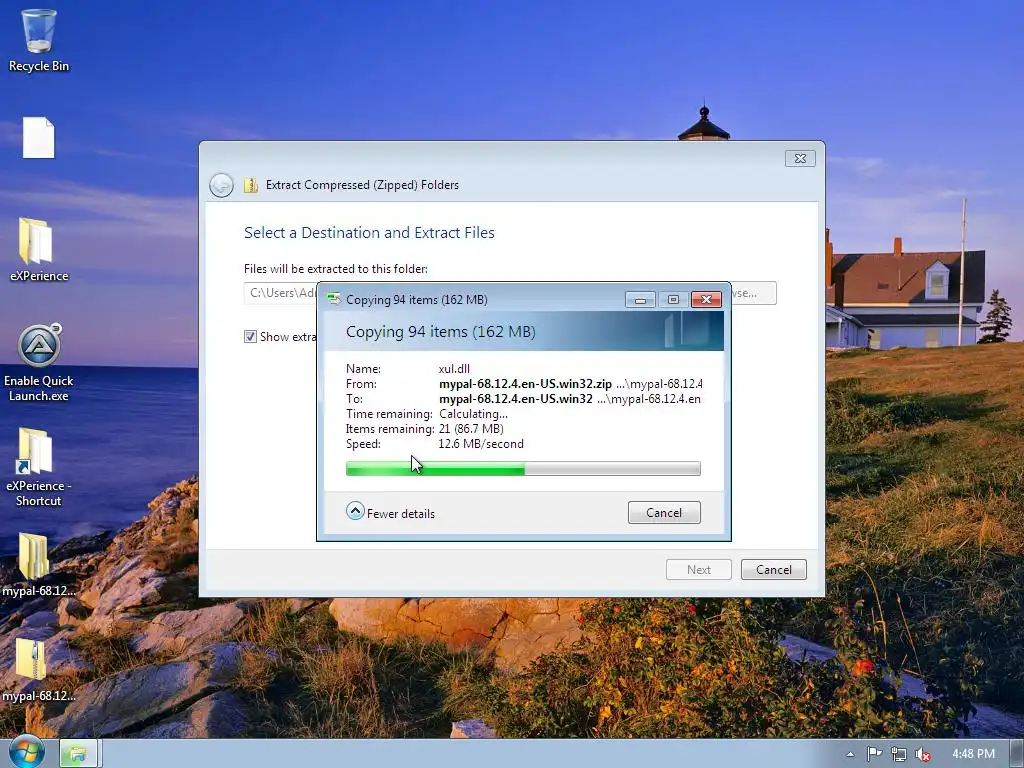
Task: Open the clock showing 4:48 PM
Action: coord(973,754)
